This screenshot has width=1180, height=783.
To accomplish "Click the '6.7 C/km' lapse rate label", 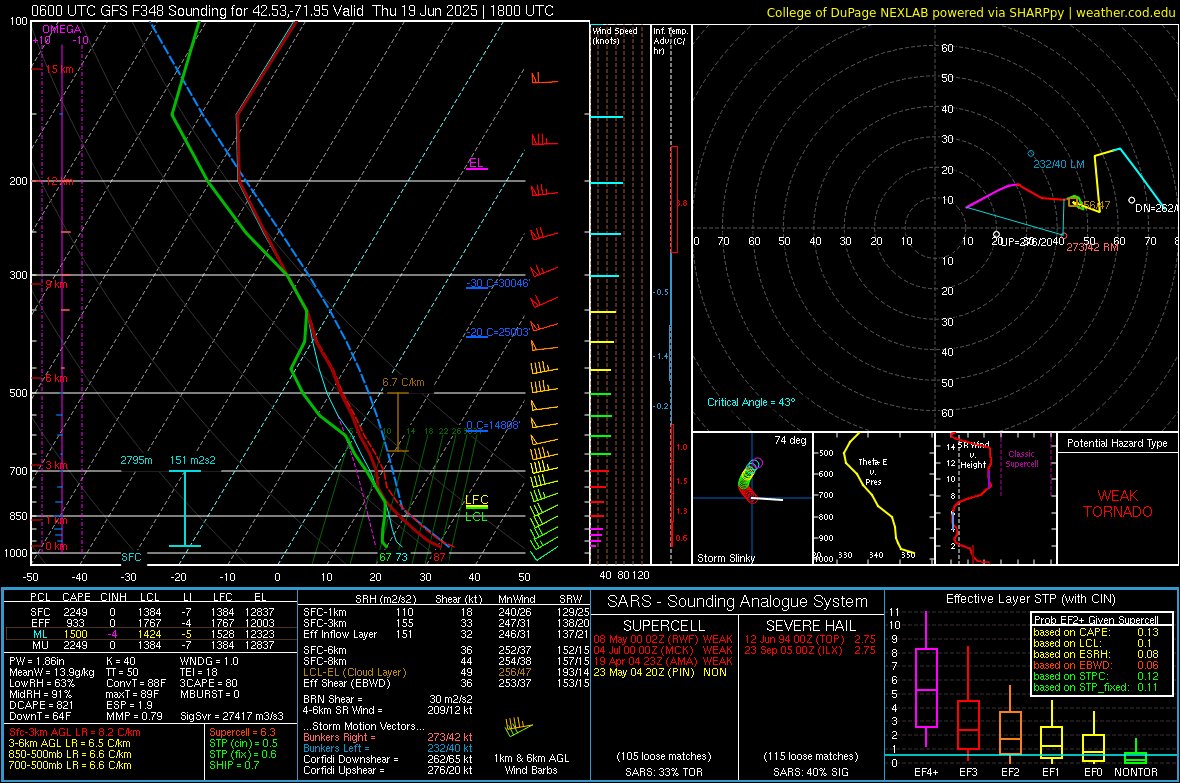I will (403, 382).
